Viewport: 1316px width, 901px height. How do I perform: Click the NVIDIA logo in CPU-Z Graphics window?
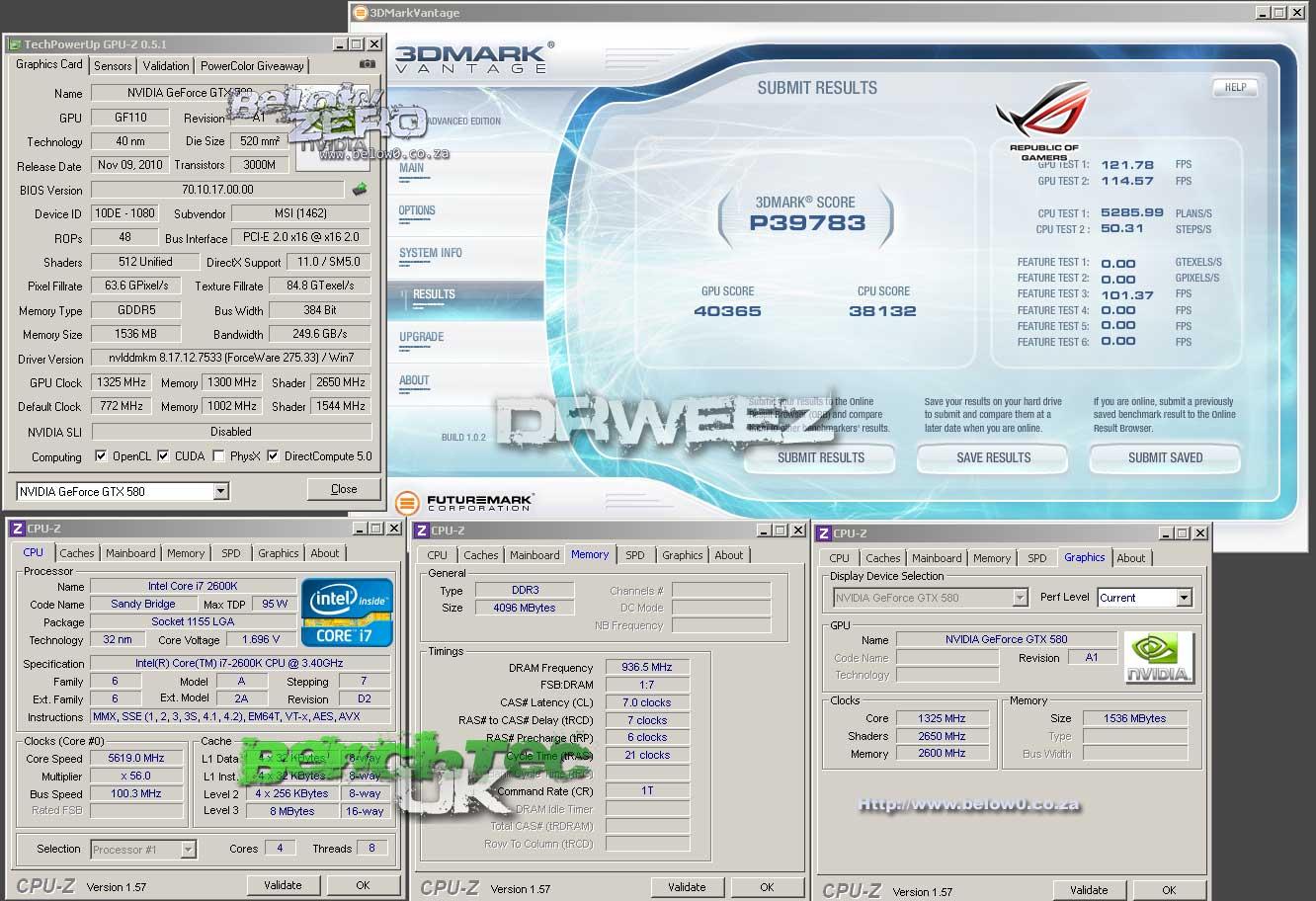pyautogui.click(x=1159, y=658)
